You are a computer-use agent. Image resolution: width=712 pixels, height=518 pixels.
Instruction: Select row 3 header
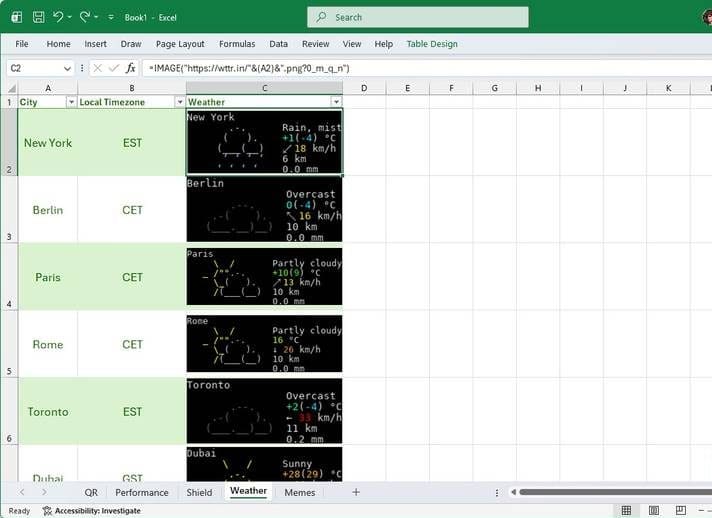point(9,209)
